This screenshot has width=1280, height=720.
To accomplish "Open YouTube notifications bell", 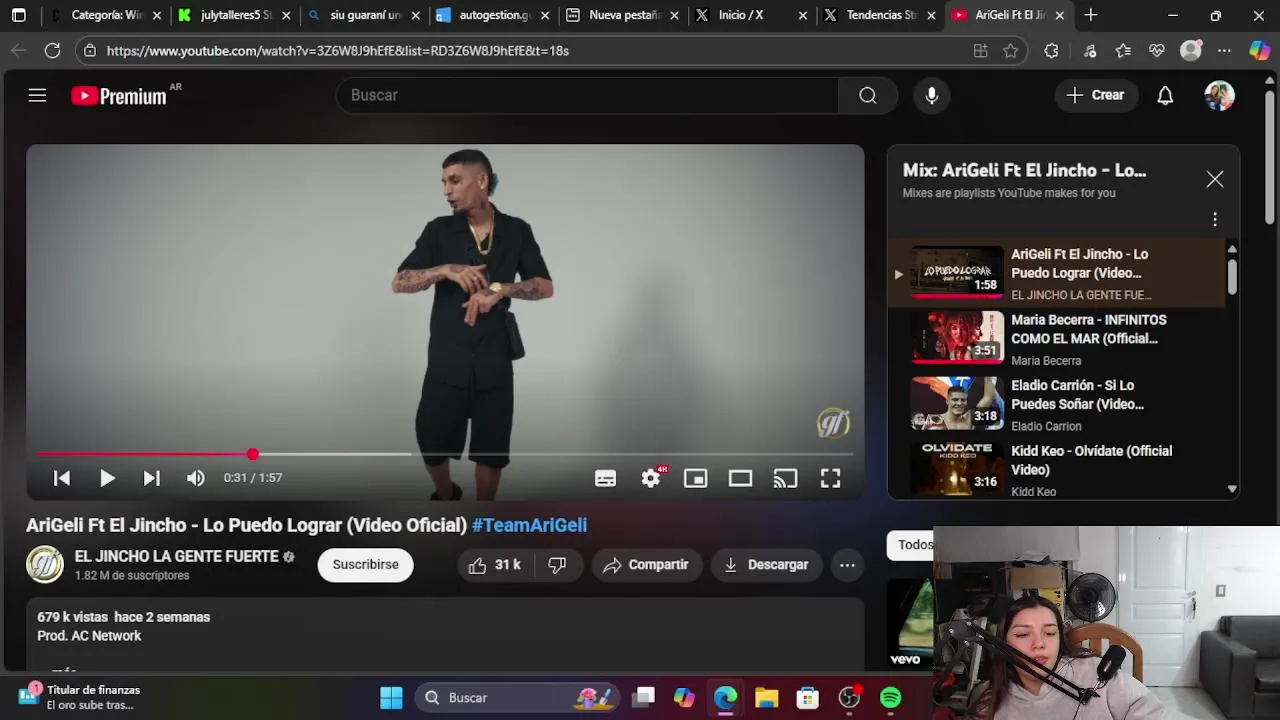I will (1165, 95).
